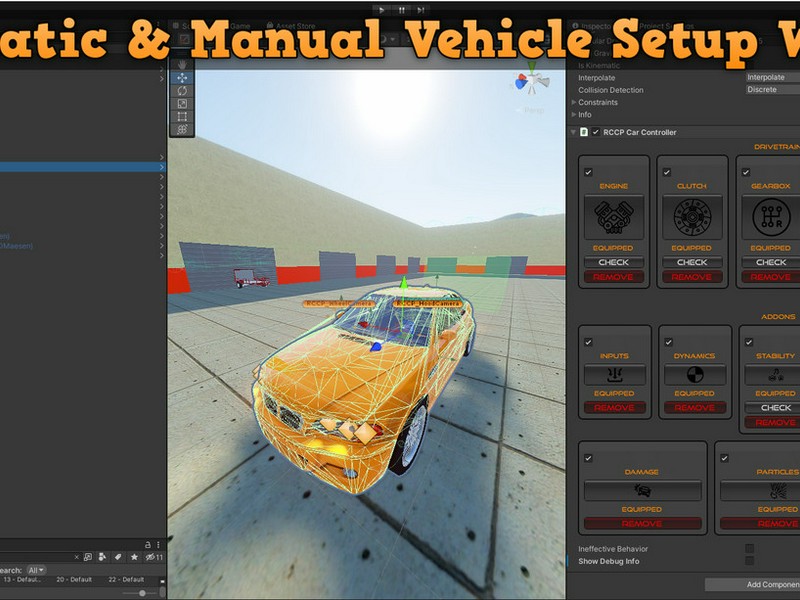Expand the highlighted blue Hierarchy row arrow
Screen dimensions: 800x600
(162, 167)
